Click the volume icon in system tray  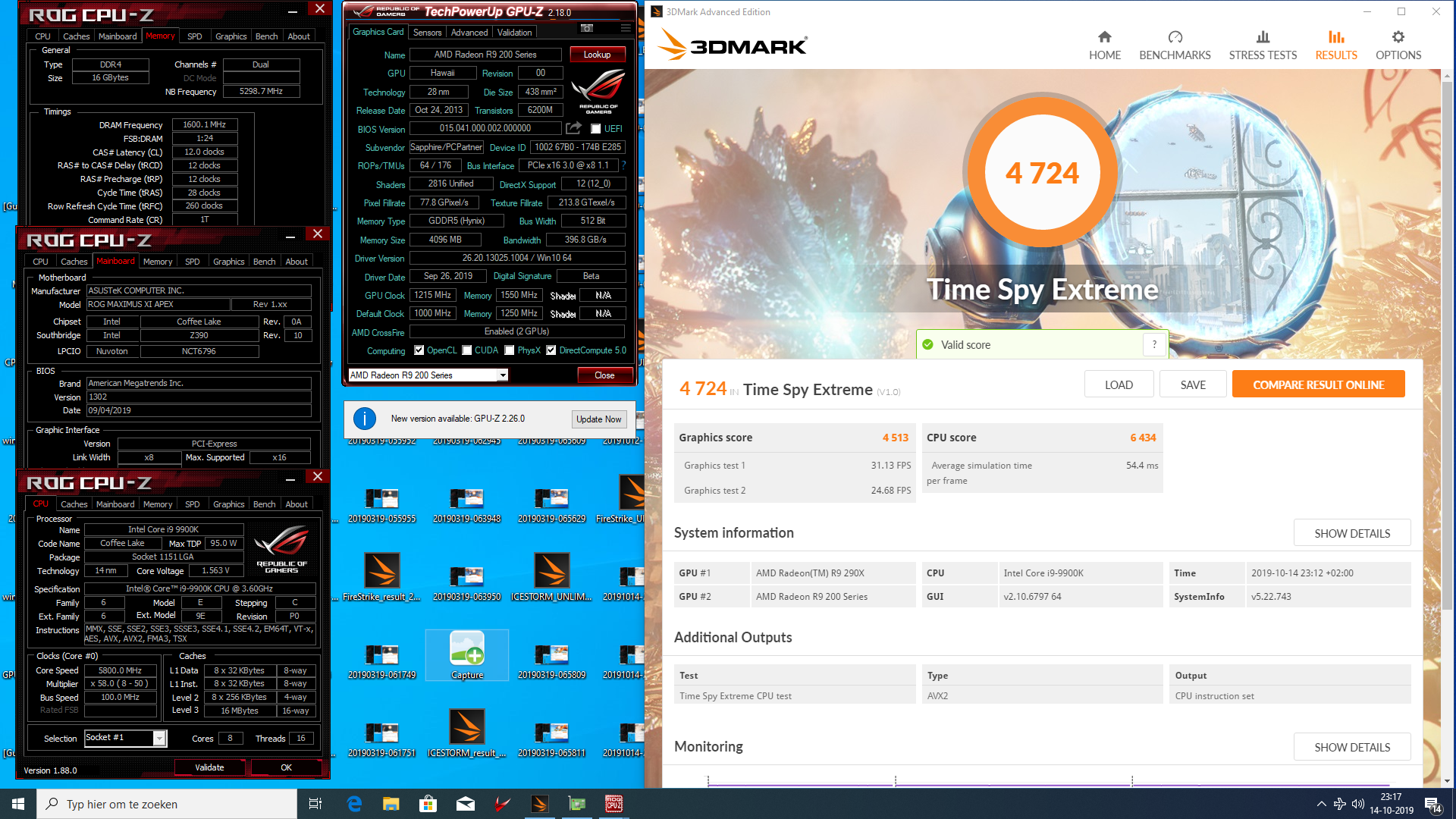(x=1357, y=804)
